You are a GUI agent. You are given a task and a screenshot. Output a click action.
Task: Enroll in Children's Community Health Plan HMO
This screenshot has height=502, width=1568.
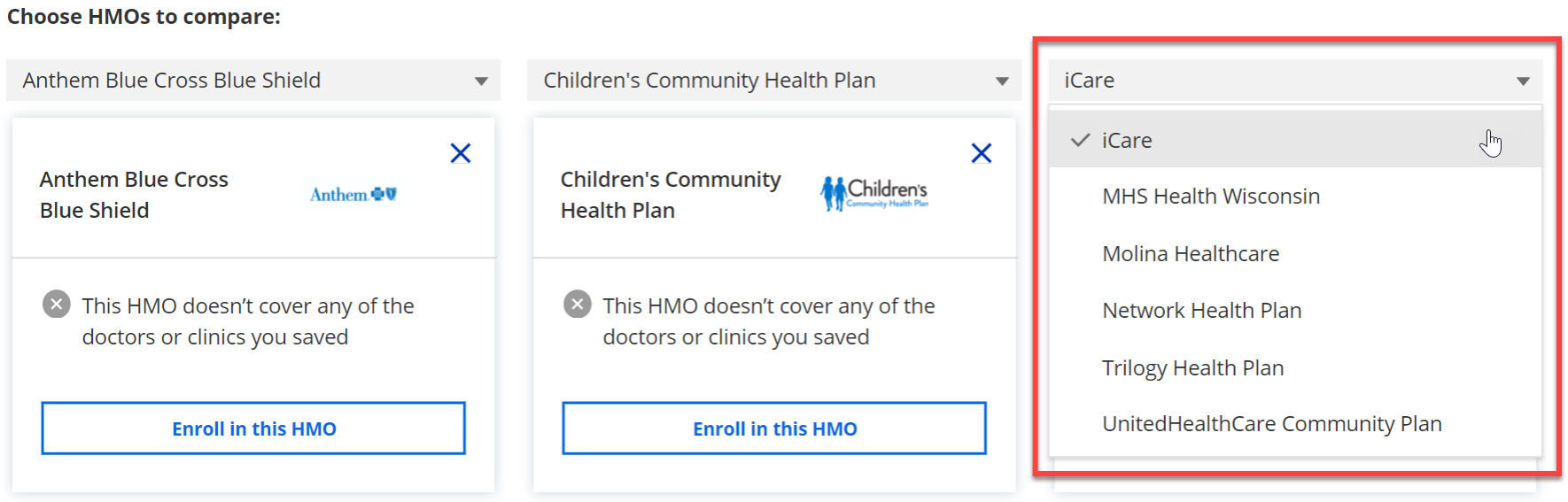(774, 429)
